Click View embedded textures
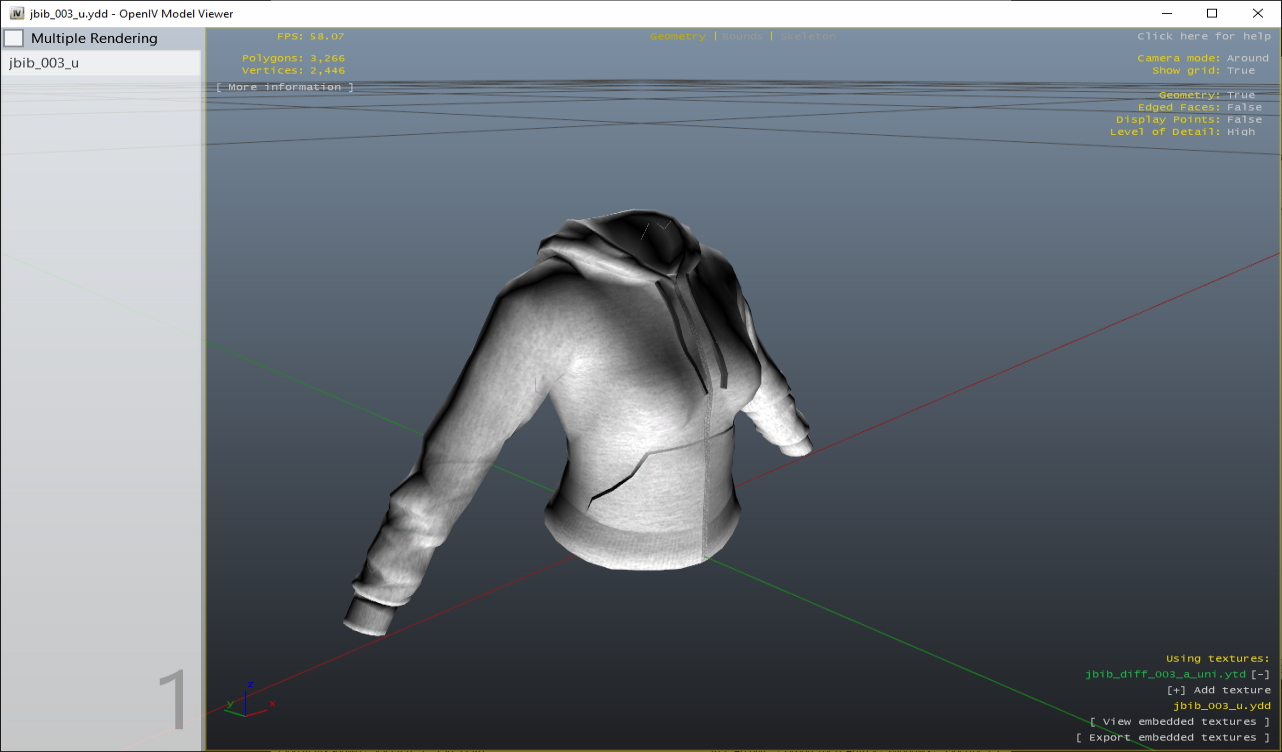Viewport: 1282px width, 752px height. (1180, 721)
